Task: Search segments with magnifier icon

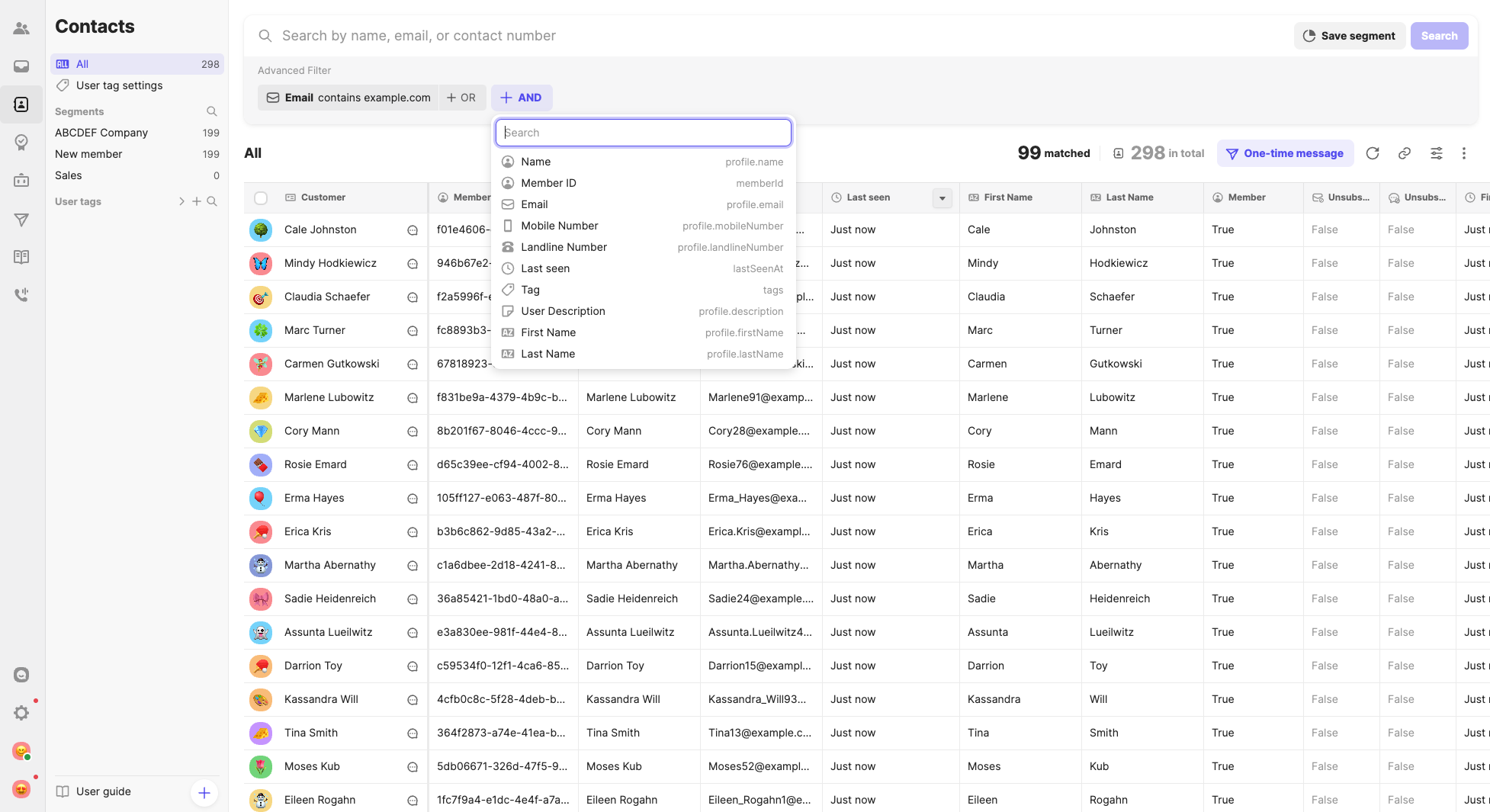Action: (212, 111)
